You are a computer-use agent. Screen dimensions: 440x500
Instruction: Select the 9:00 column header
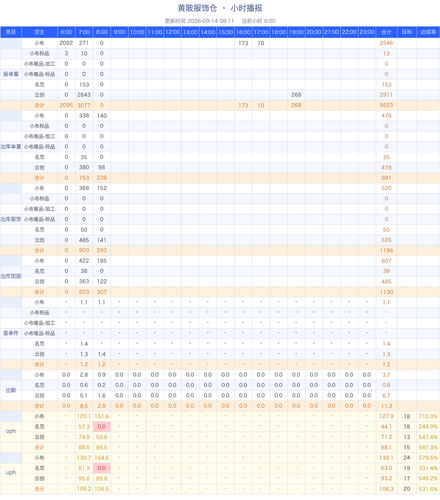119,32
